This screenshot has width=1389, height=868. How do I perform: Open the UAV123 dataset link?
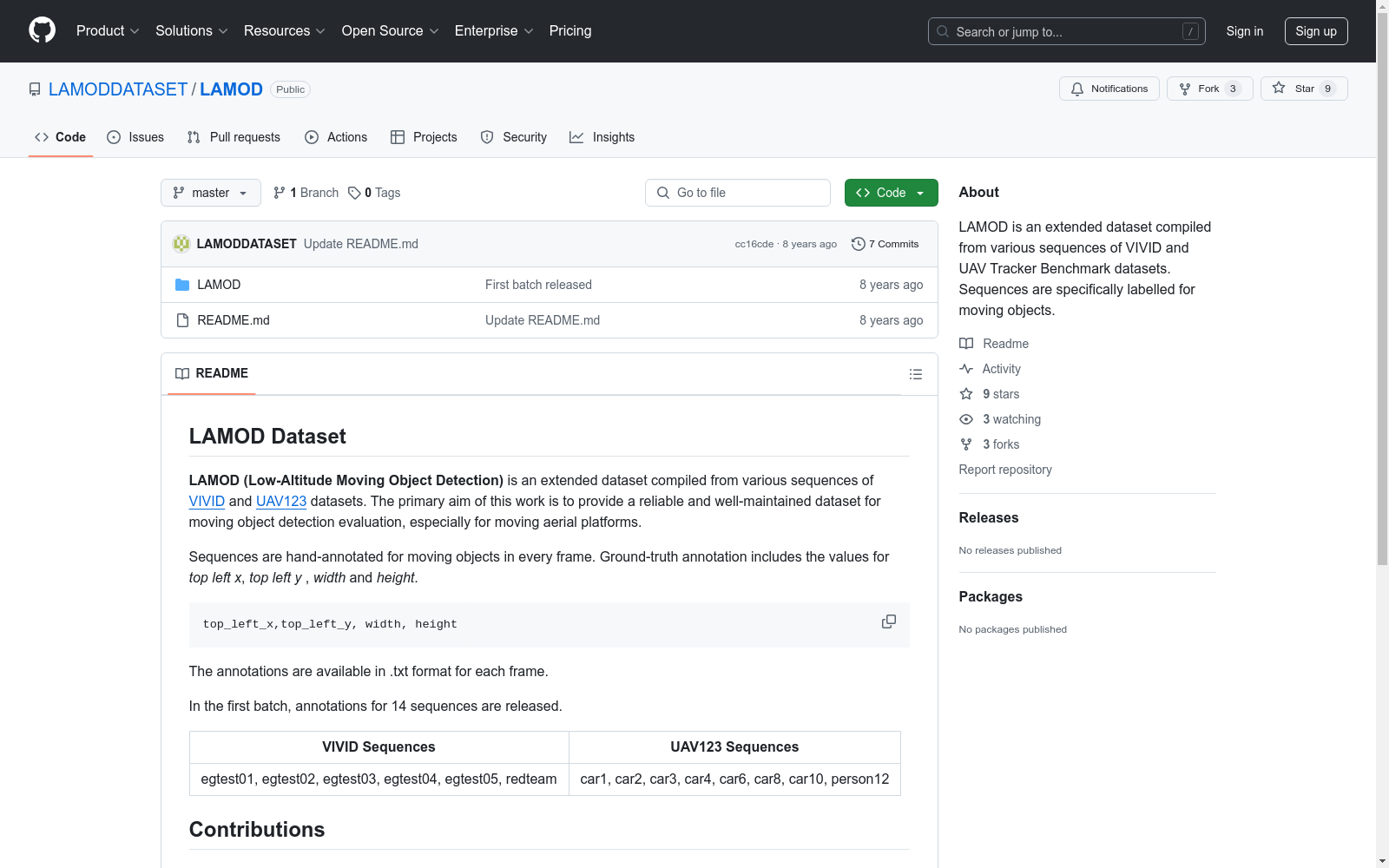pyautogui.click(x=281, y=501)
